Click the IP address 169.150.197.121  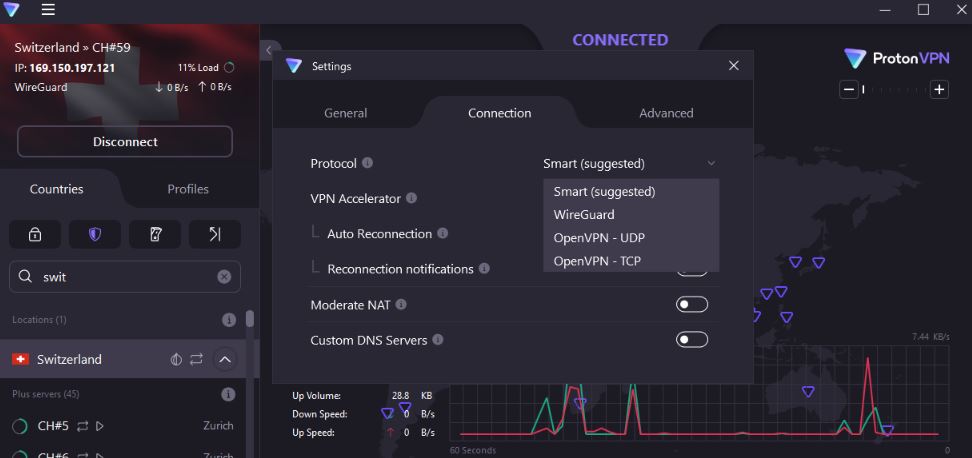[72, 68]
